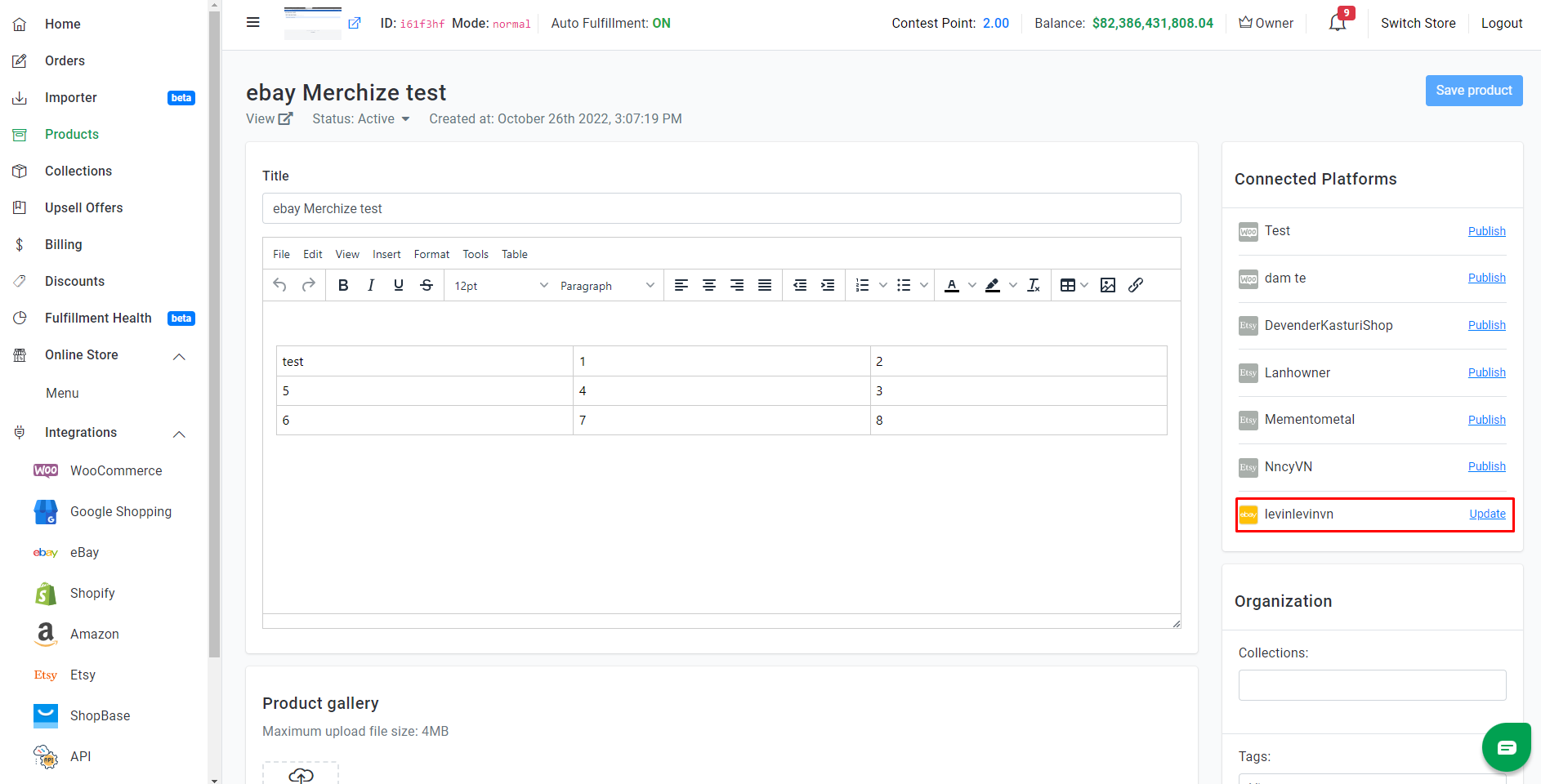Open the Shopify integration

[92, 593]
